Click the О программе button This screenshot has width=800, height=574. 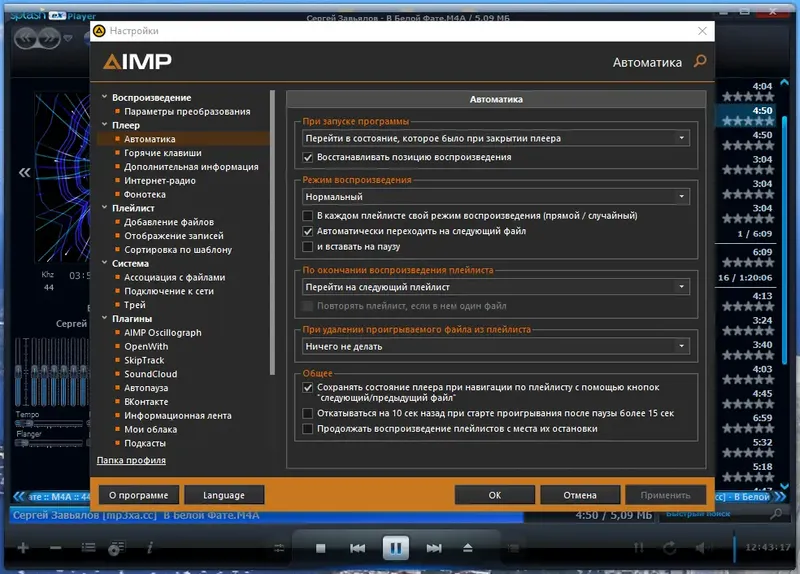pyautogui.click(x=138, y=495)
